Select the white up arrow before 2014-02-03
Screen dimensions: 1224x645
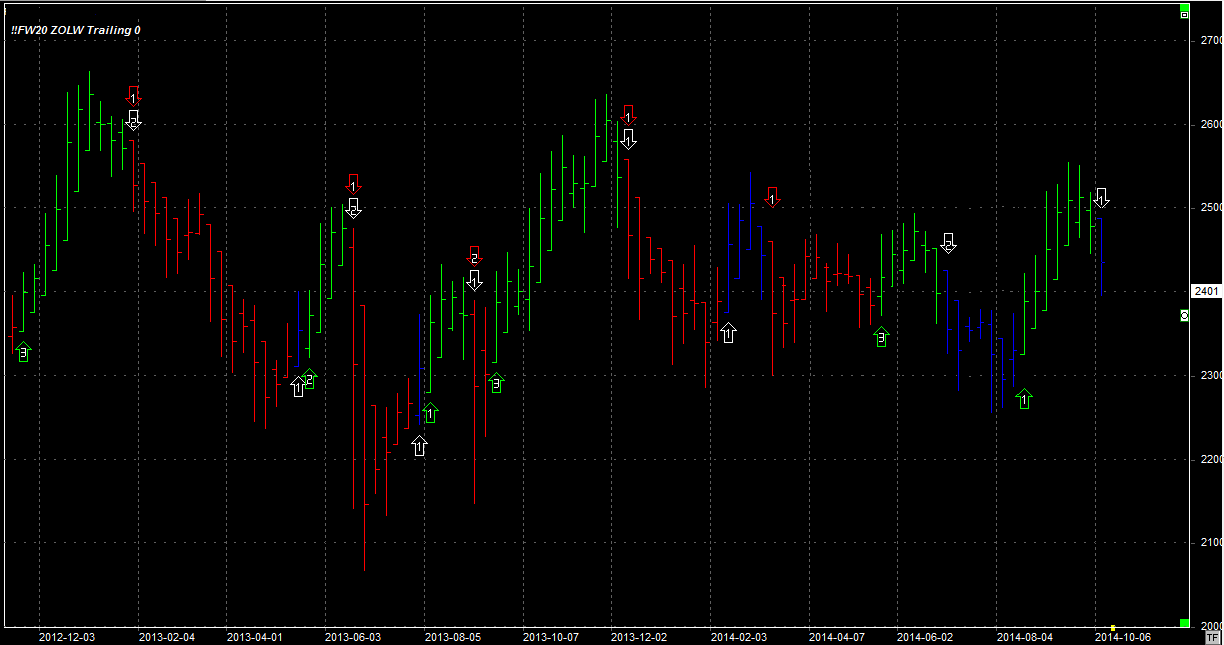728,333
